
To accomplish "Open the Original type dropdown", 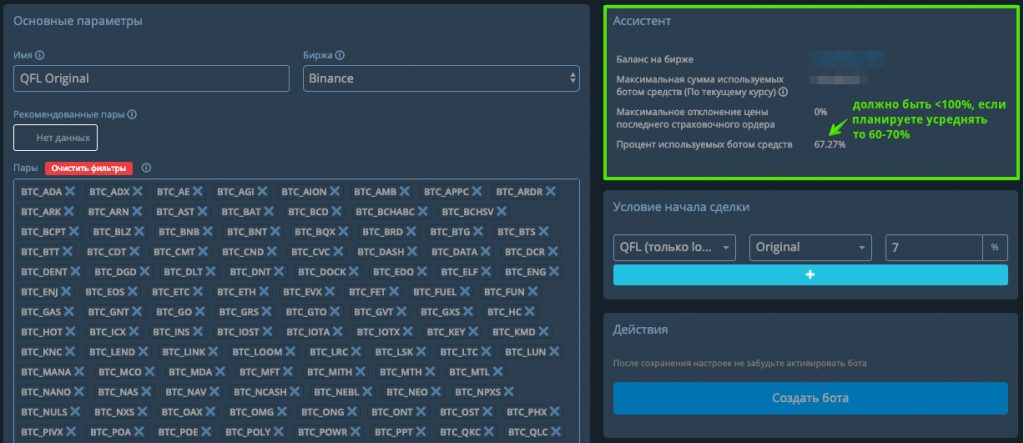I will point(810,248).
